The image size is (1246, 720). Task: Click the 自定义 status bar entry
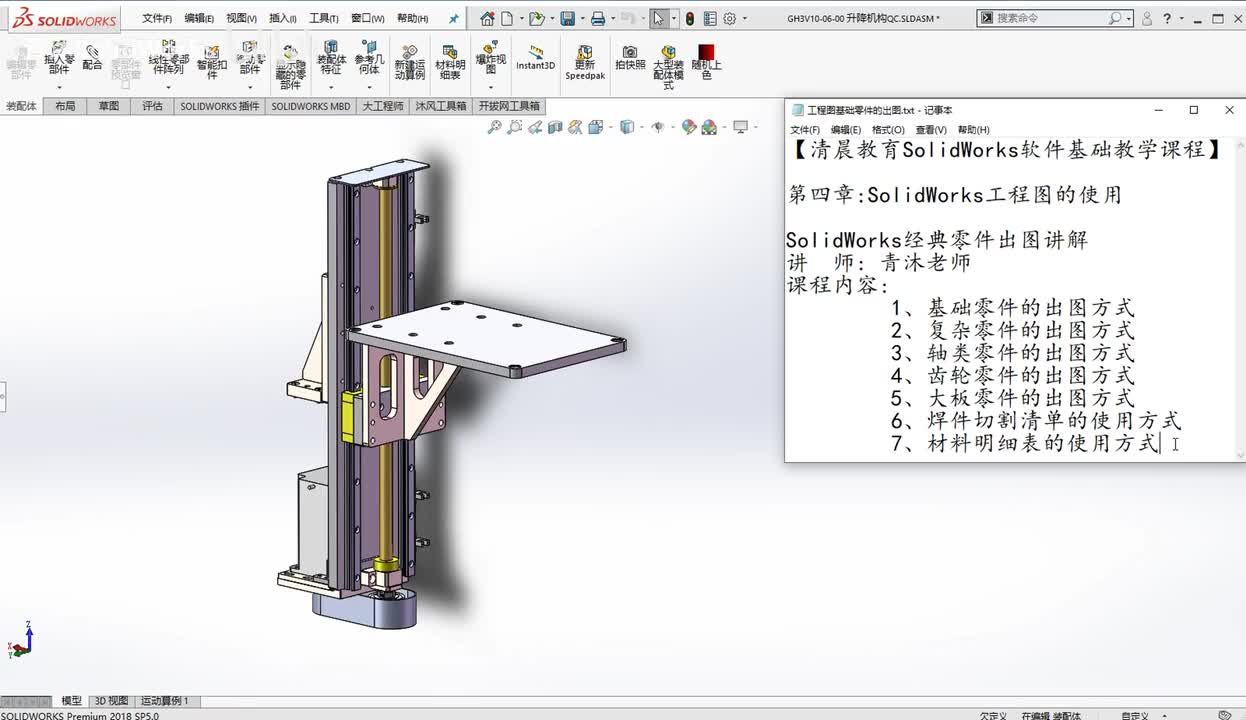[1135, 715]
